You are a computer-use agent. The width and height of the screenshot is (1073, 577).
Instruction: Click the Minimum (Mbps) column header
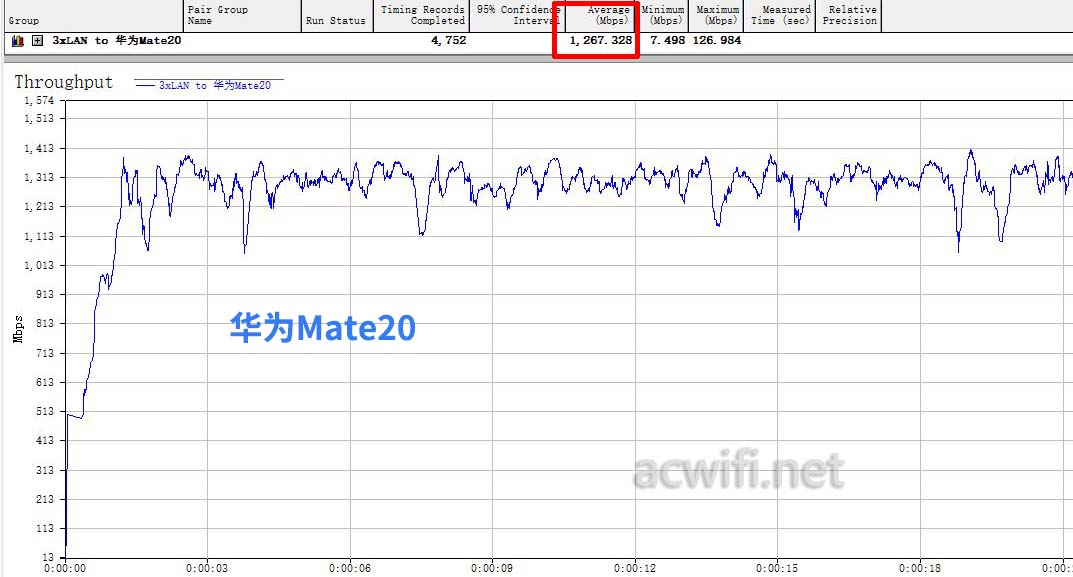(x=662, y=16)
